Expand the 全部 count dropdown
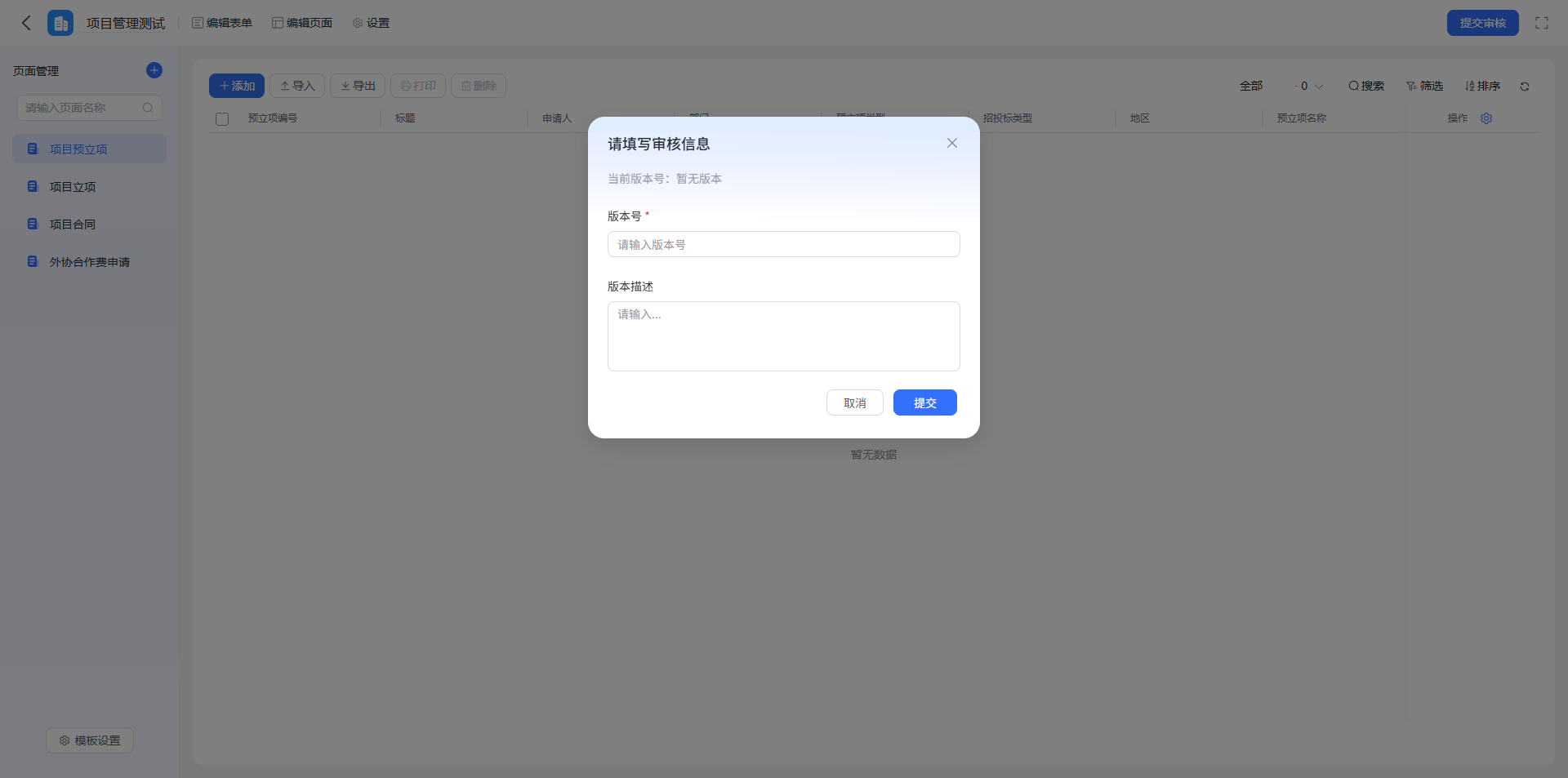Screen dimensions: 1568x778 [1309, 86]
